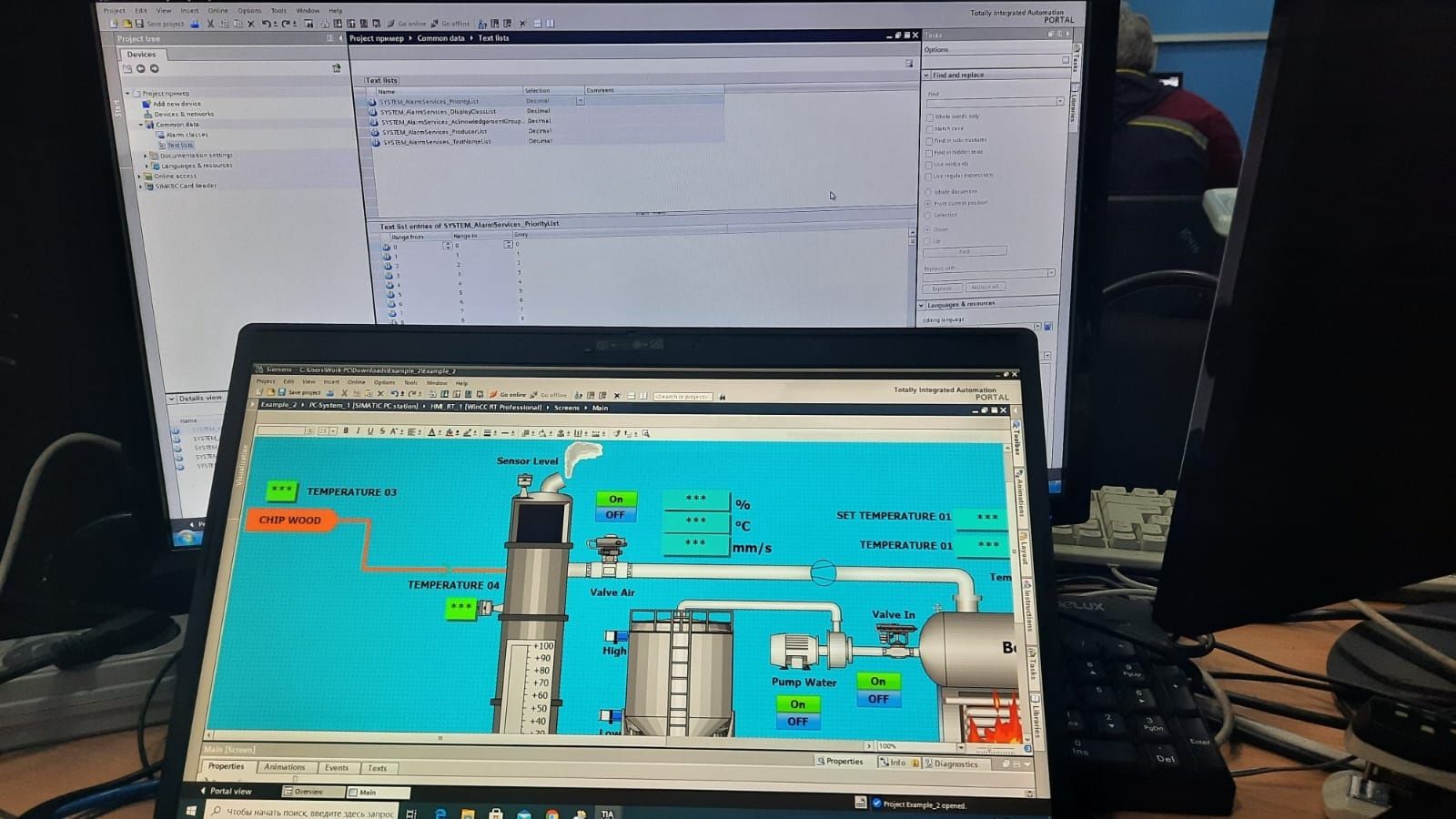1456x819 pixels.
Task: Click font color A icon in laptop toolbar
Action: click(x=433, y=432)
